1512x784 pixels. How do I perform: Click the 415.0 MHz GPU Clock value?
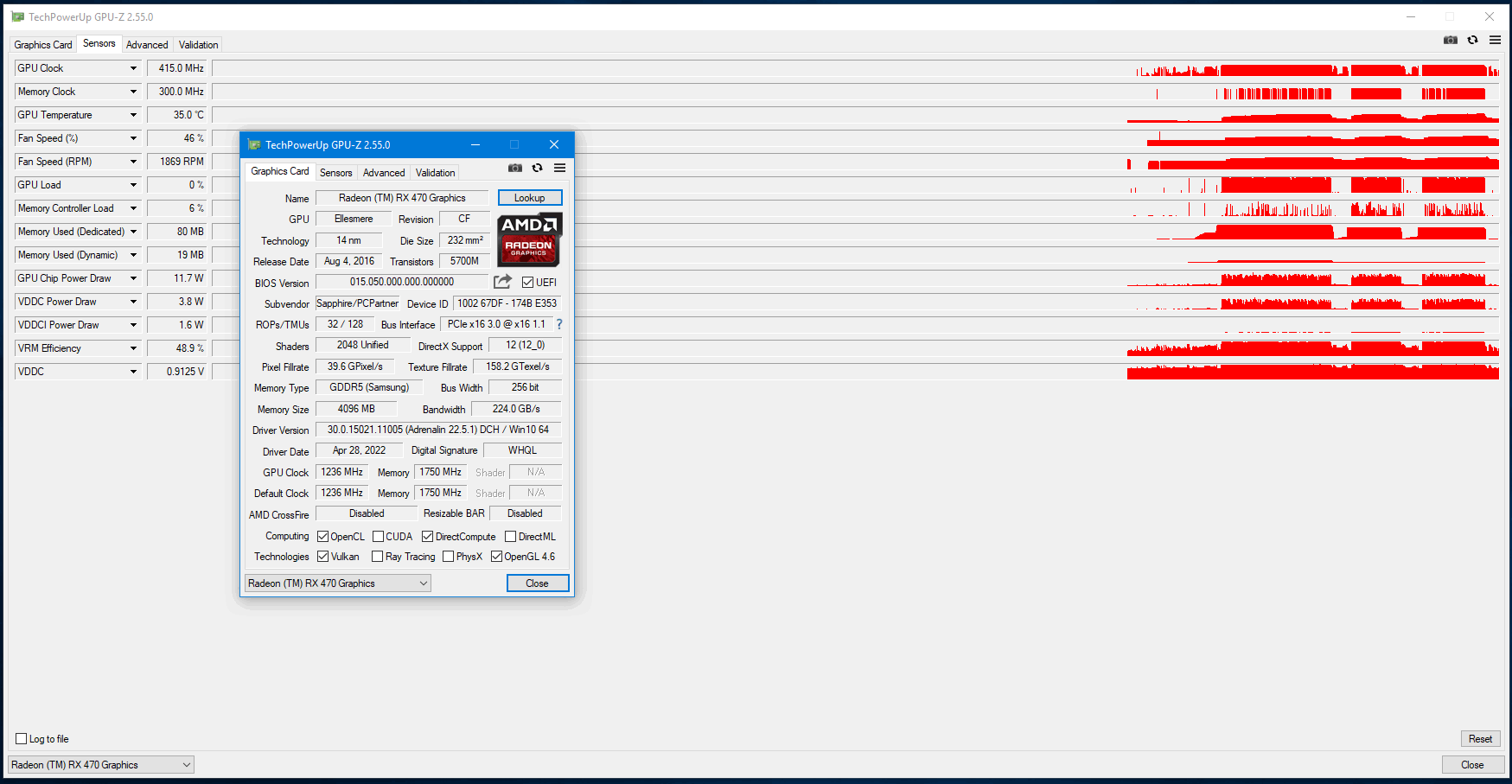coord(178,68)
